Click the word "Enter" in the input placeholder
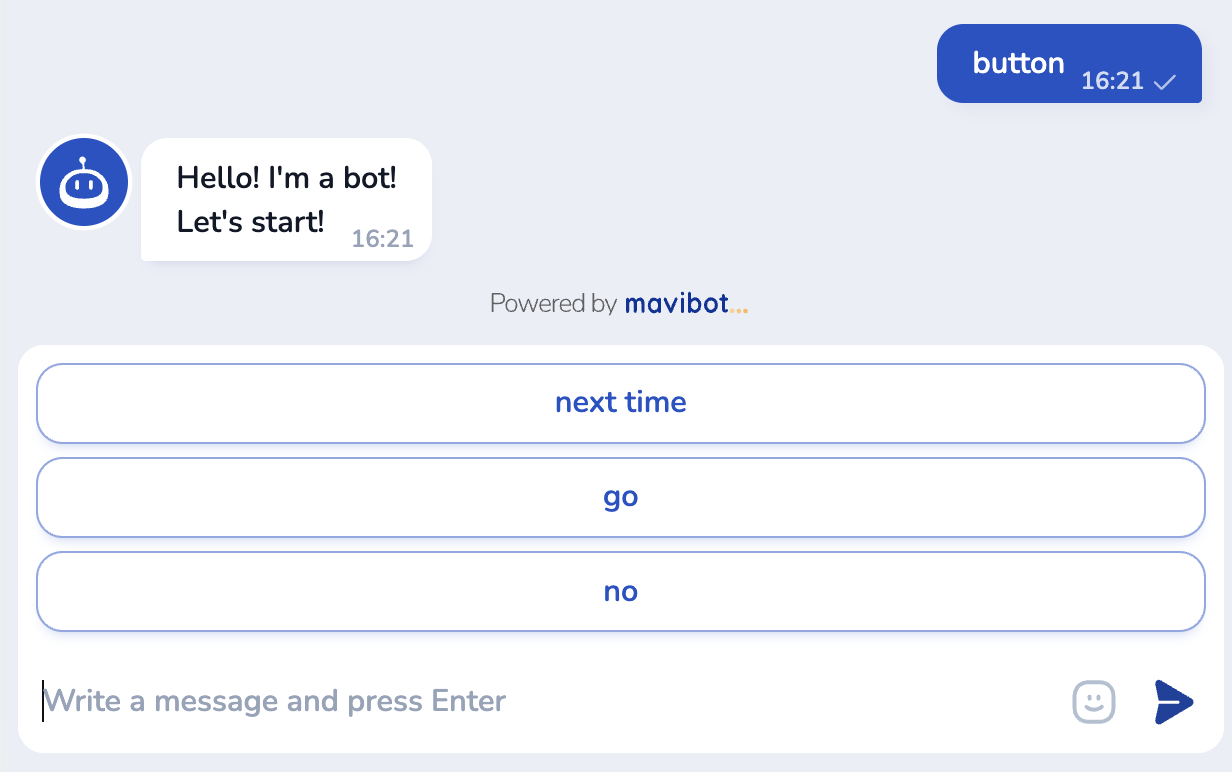 tap(468, 701)
